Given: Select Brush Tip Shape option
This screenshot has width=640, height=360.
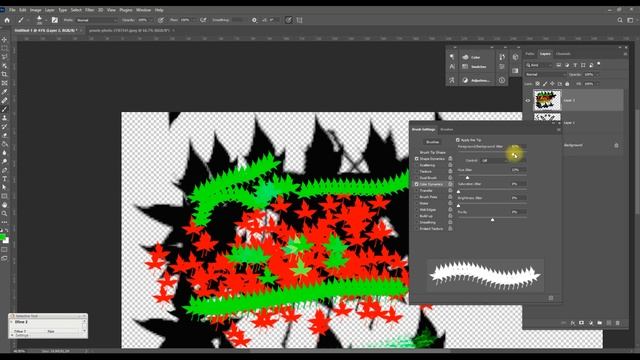Looking at the screenshot, I should [433, 153].
